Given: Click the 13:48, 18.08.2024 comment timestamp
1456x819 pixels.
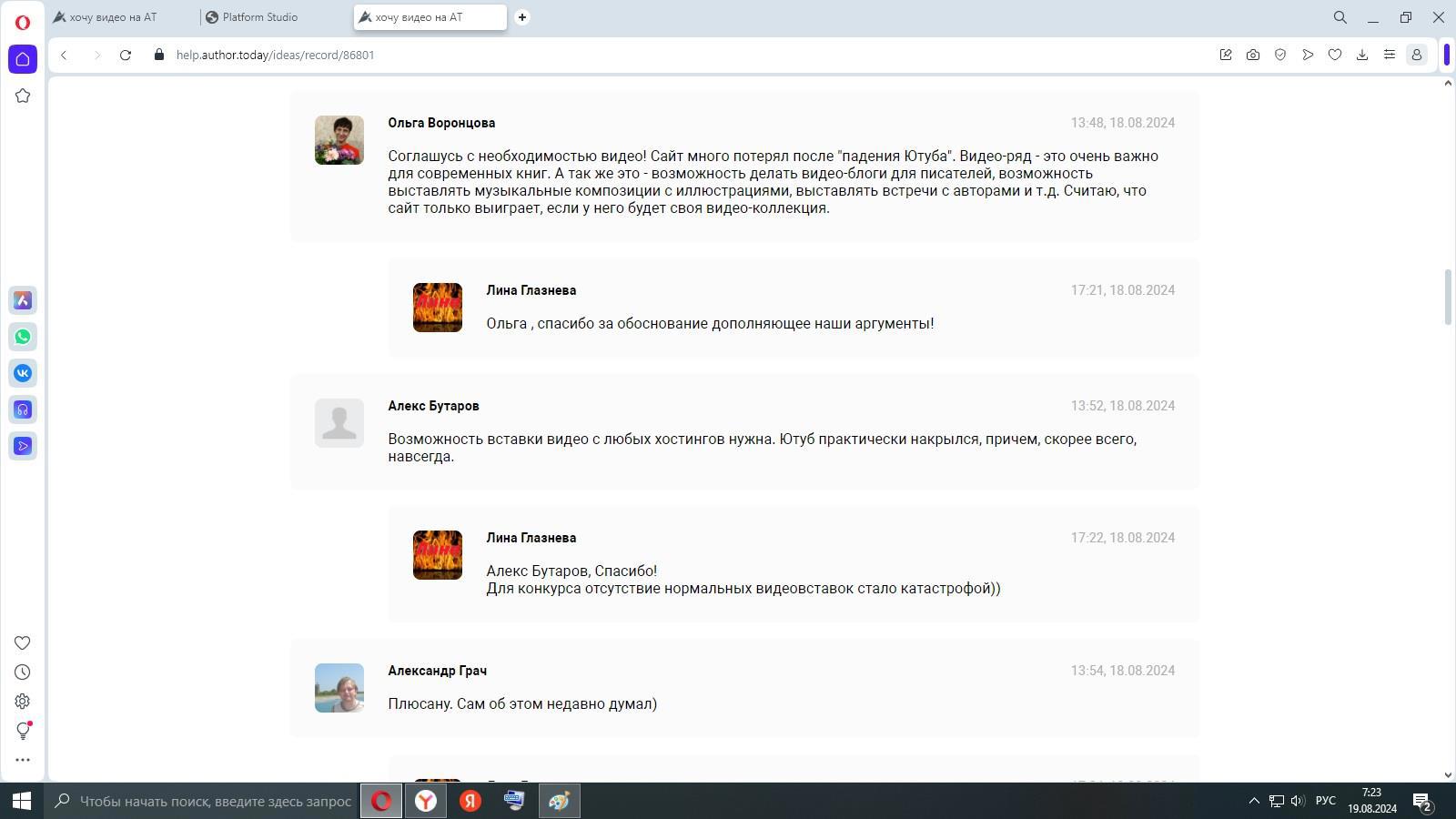Looking at the screenshot, I should point(1122,123).
